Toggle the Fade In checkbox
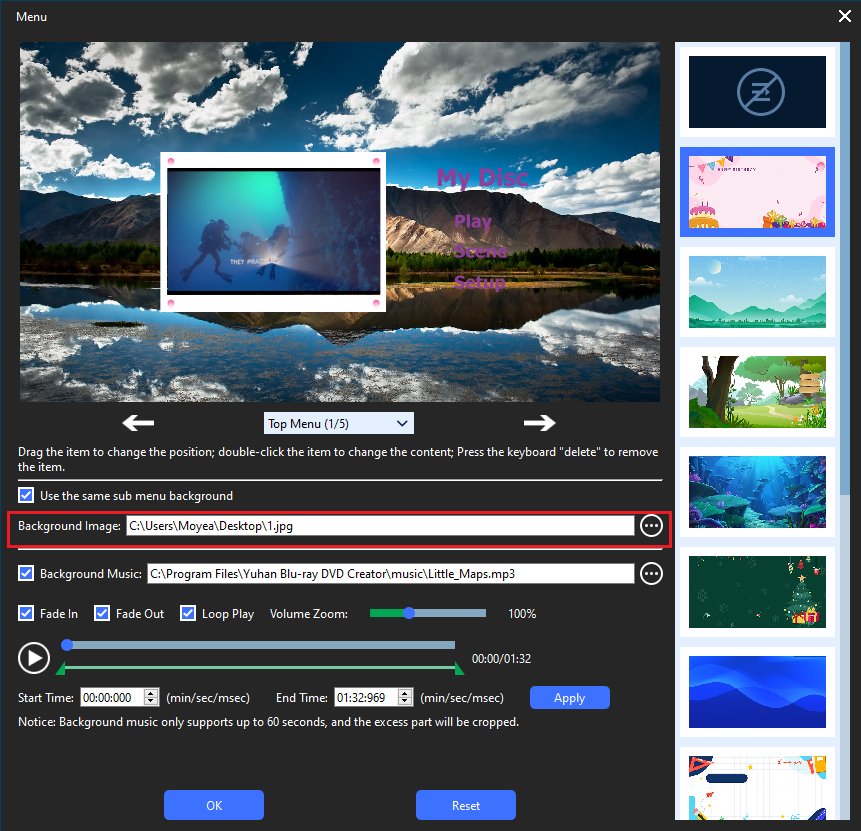 click(26, 614)
